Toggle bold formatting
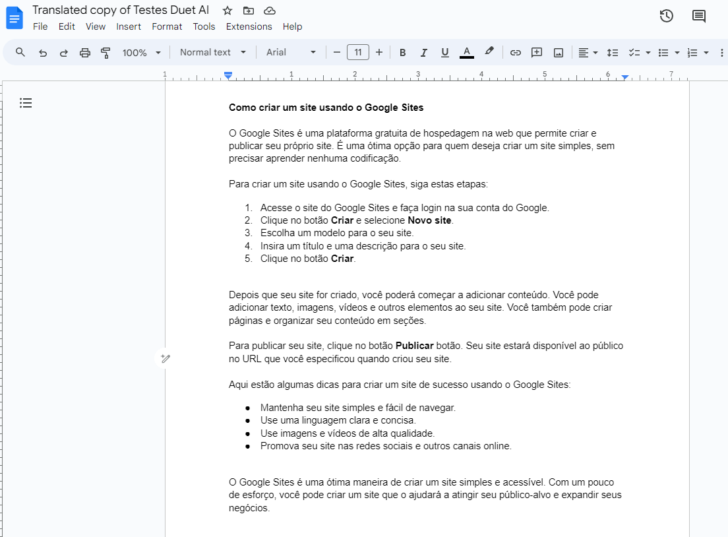Viewport: 728px width, 537px height. (x=403, y=52)
